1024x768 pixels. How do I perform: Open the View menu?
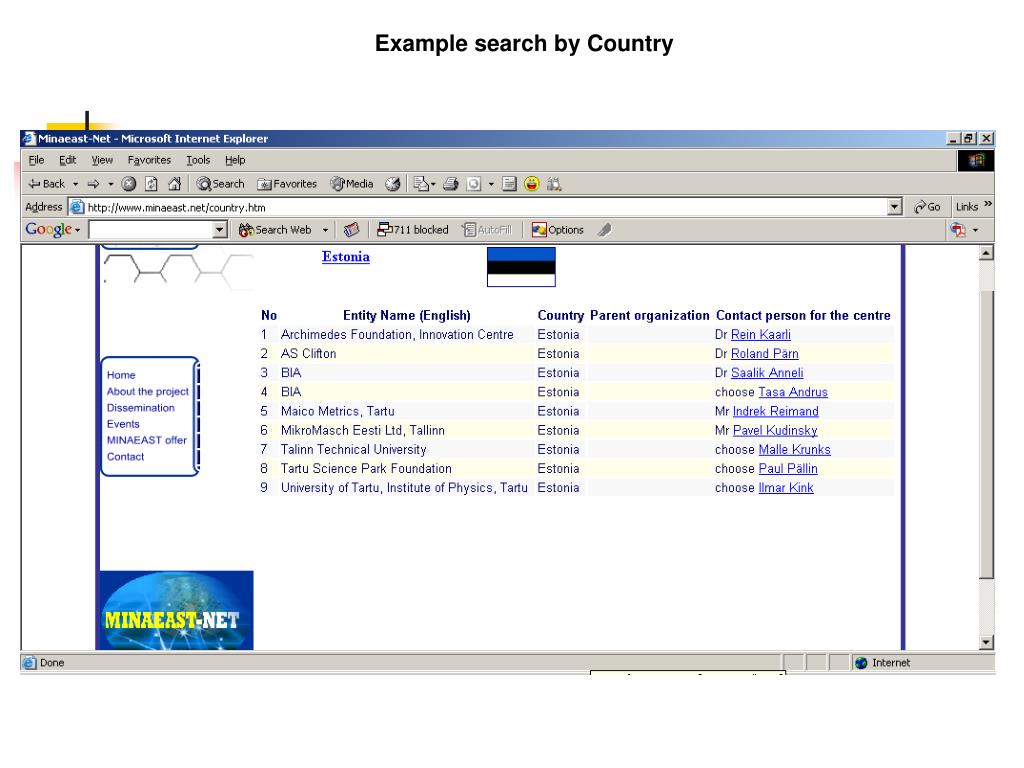click(102, 160)
